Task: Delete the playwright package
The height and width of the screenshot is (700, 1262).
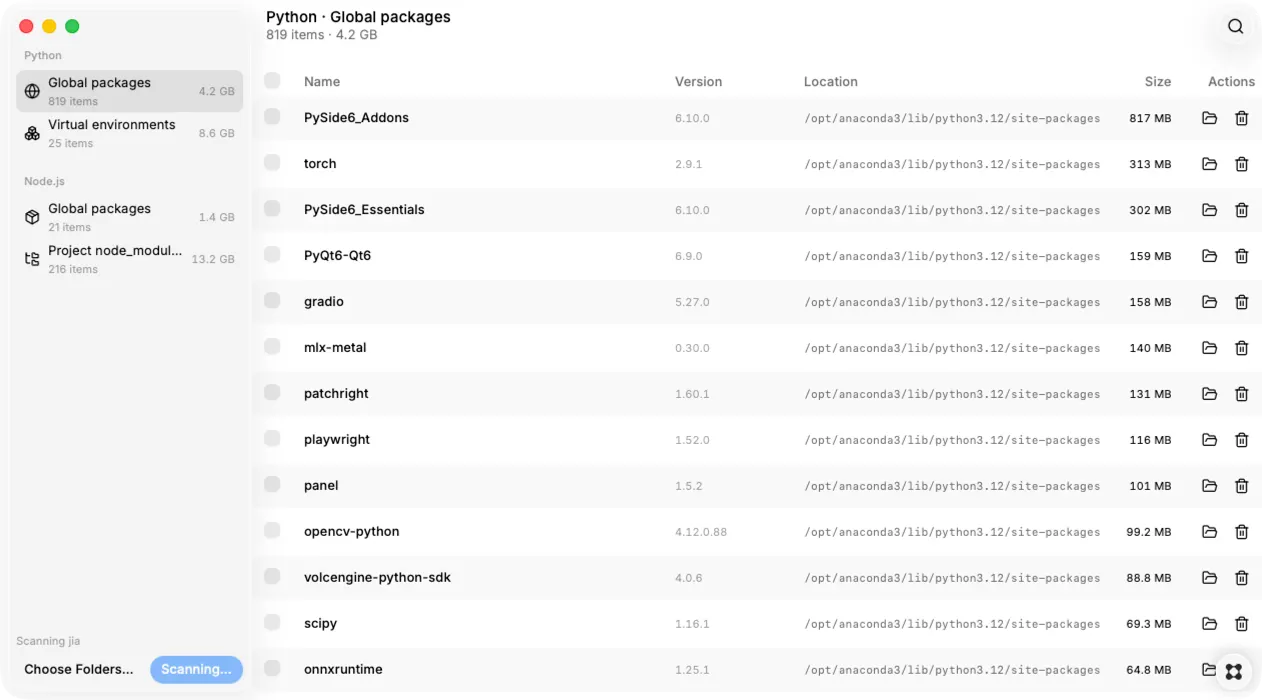Action: (x=1241, y=440)
